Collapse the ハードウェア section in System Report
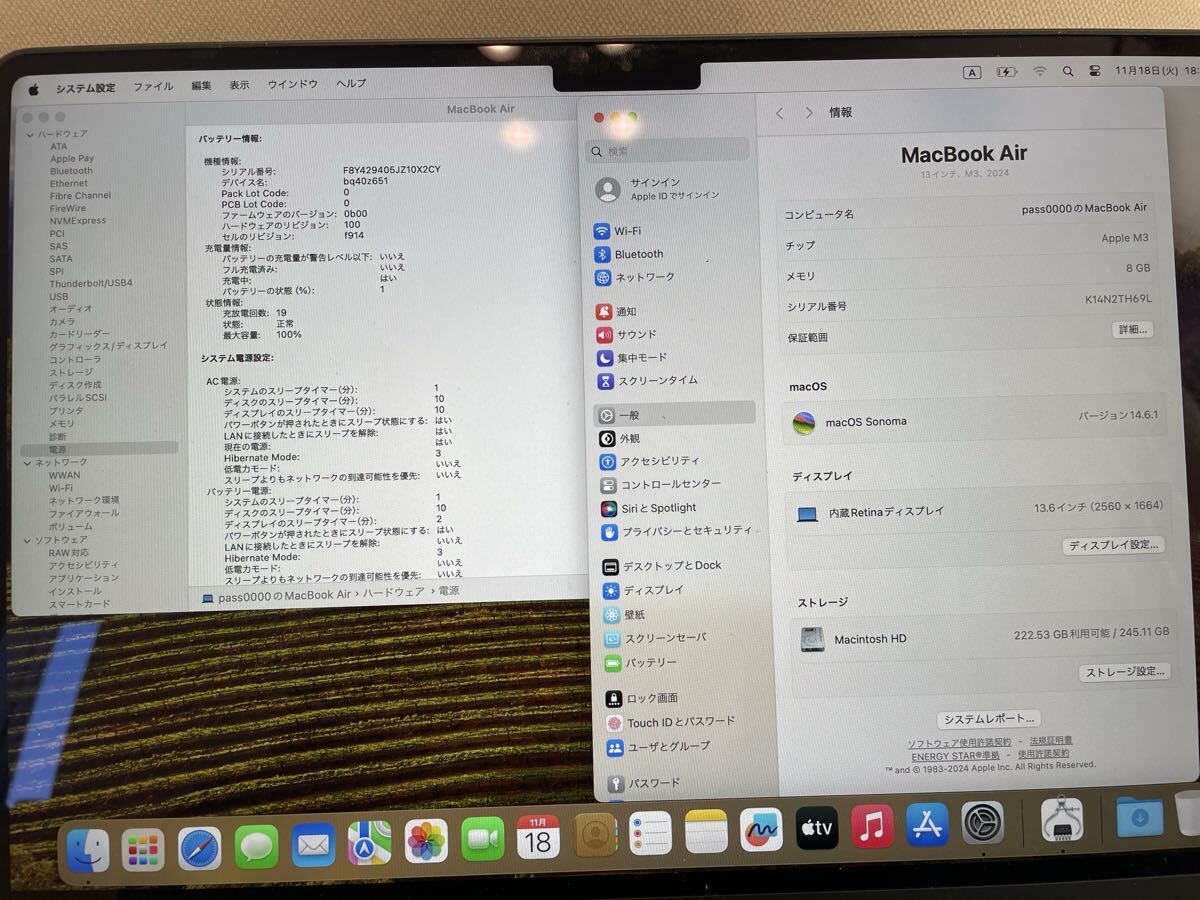The image size is (1200, 900). [30, 134]
